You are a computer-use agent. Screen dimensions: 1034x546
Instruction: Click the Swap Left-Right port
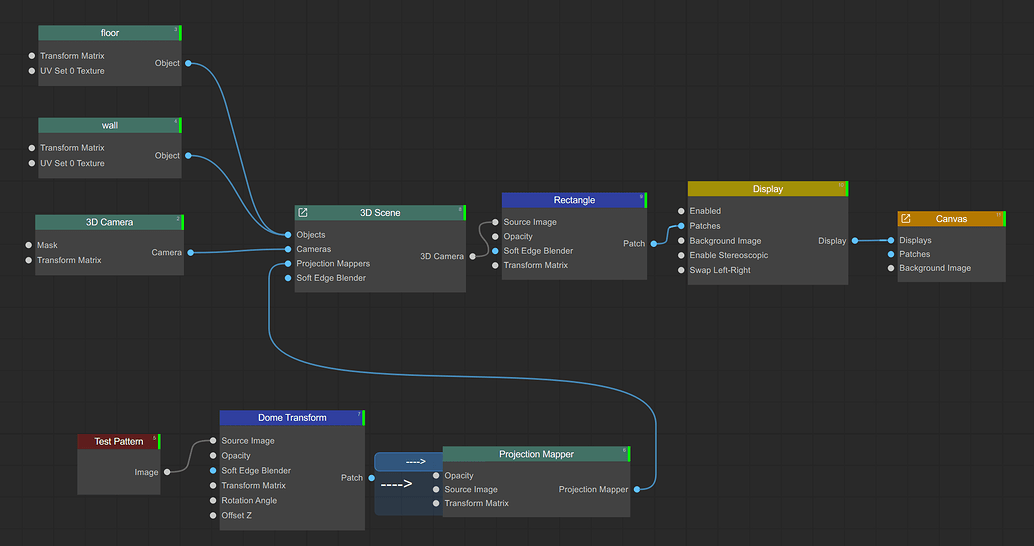pyautogui.click(x=681, y=270)
